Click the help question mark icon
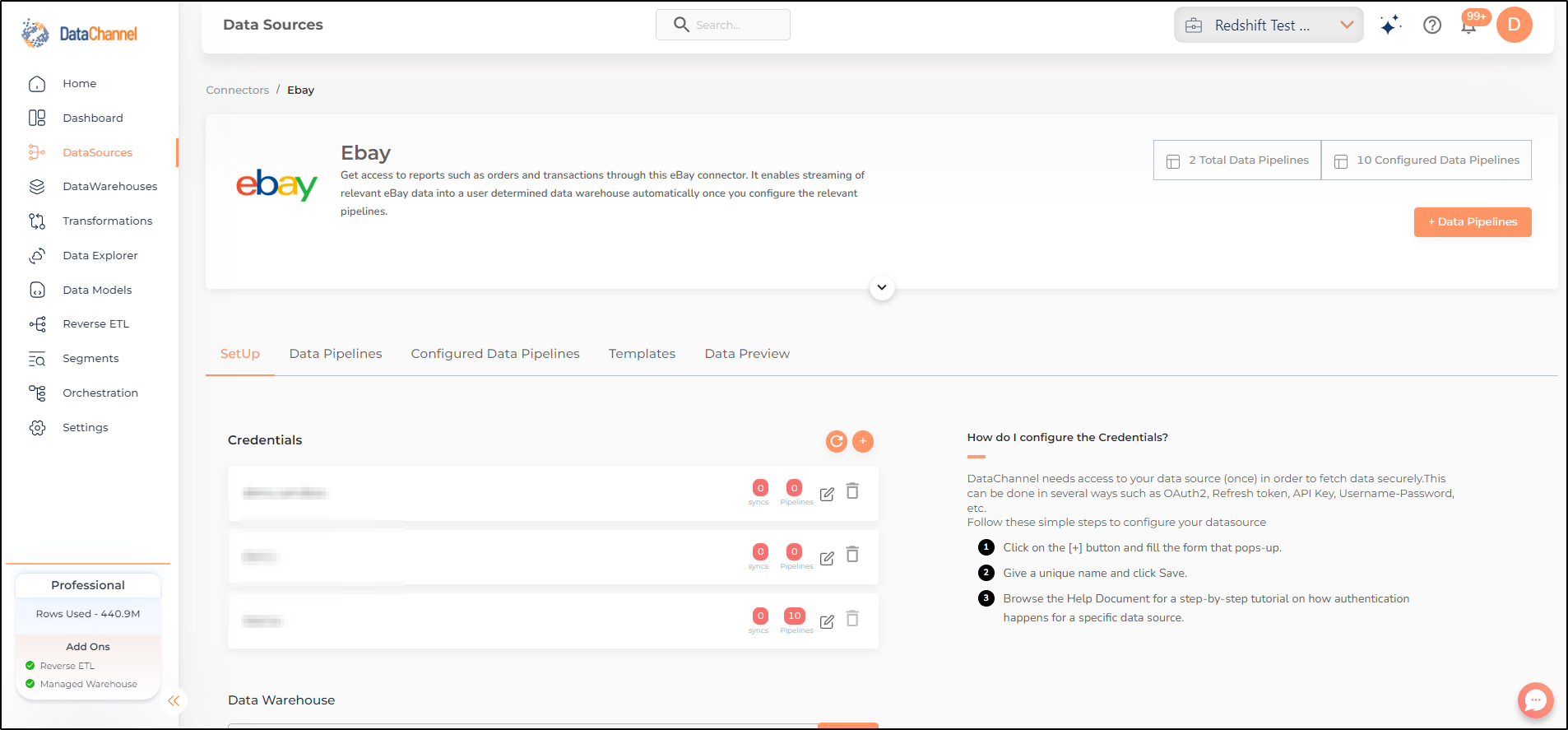This screenshot has height=730, width=1568. click(x=1432, y=26)
